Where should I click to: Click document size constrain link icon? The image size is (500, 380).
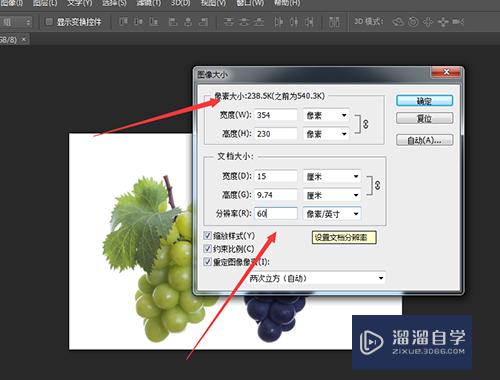(x=377, y=185)
